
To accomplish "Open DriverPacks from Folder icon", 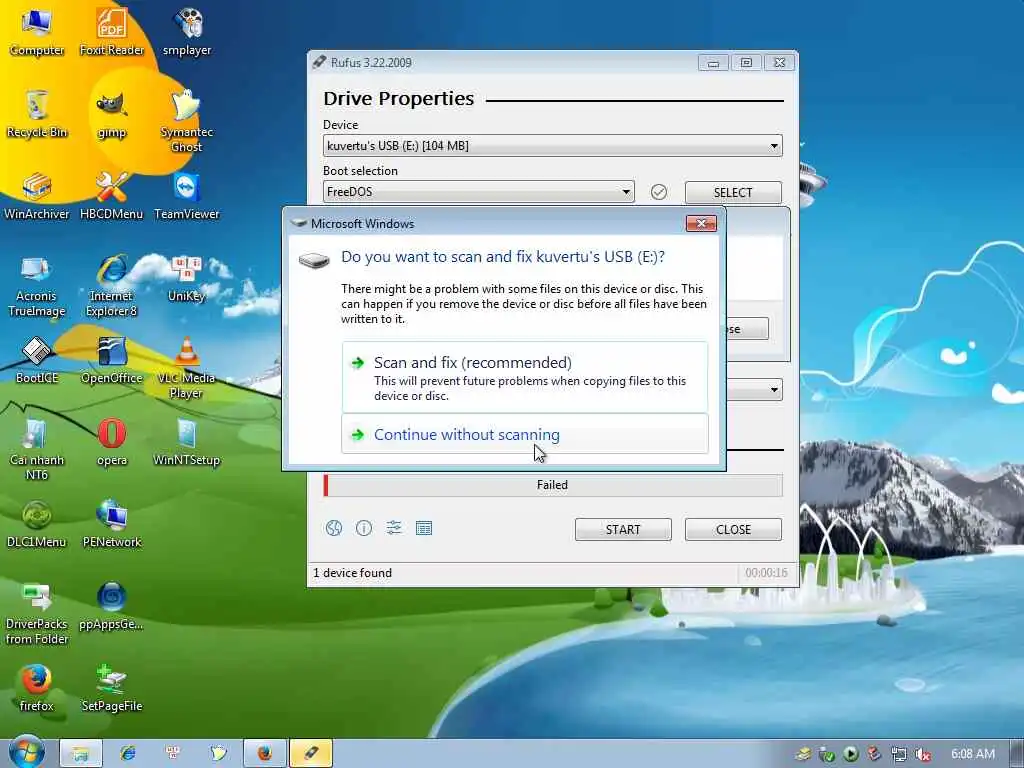I will pos(37,614).
